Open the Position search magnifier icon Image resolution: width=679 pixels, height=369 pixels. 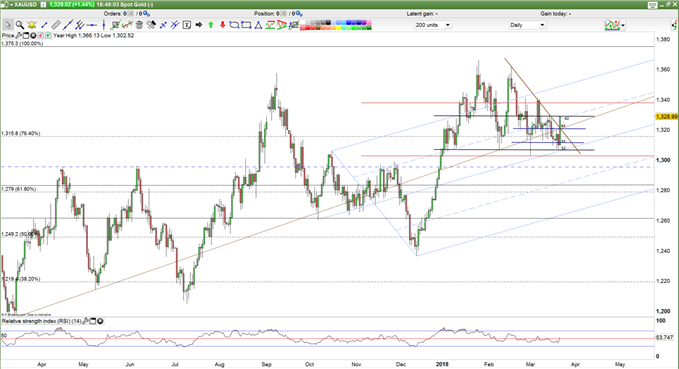pos(299,14)
